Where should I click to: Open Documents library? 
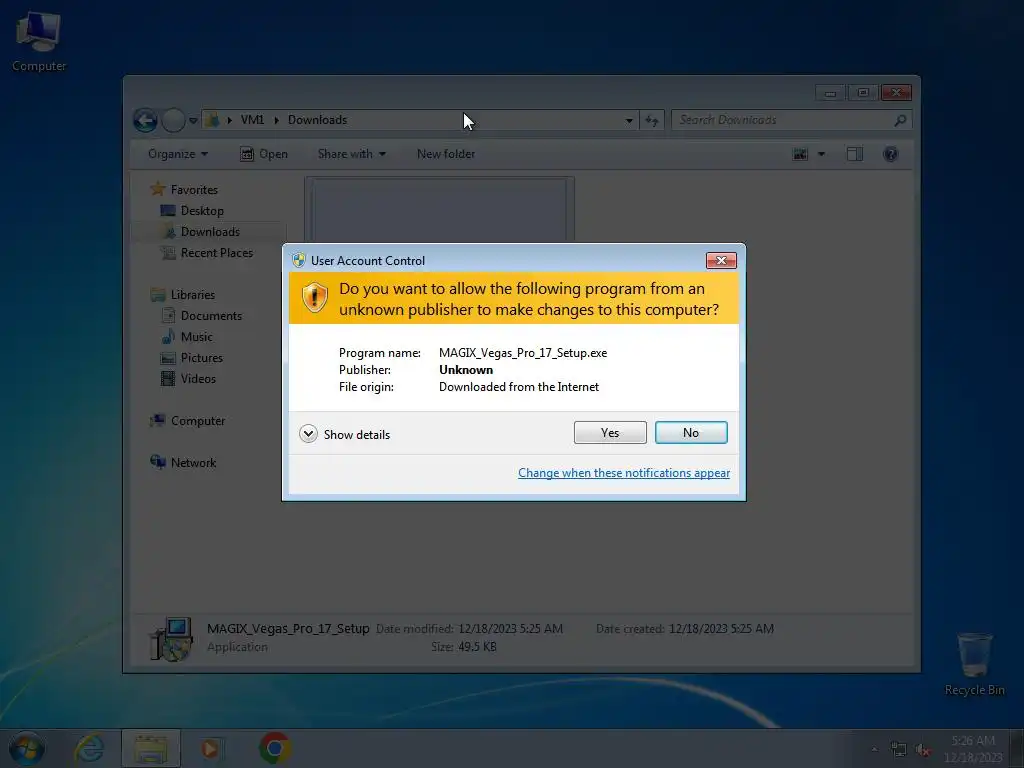click(211, 315)
